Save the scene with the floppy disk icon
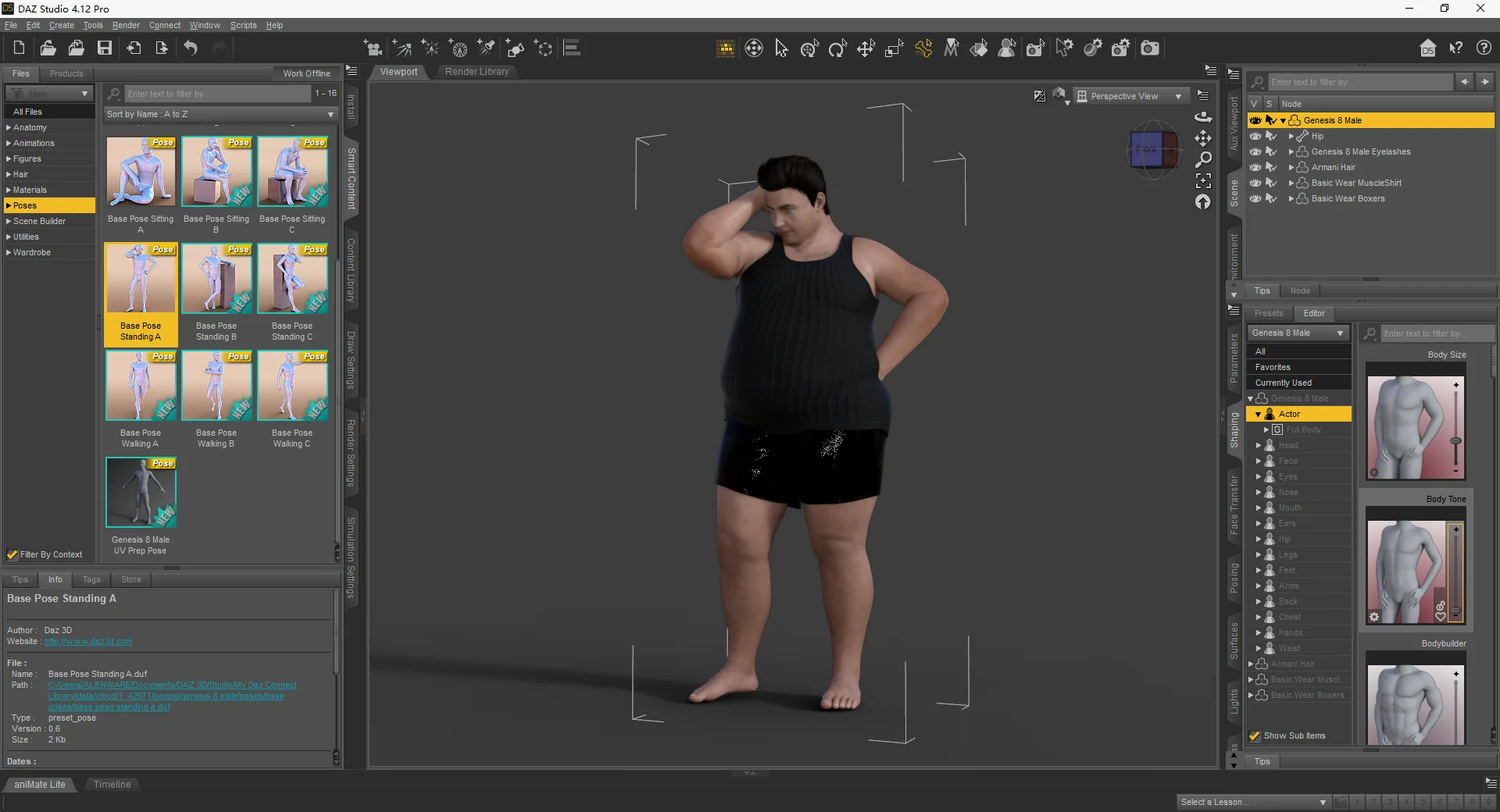This screenshot has height=812, width=1500. tap(104, 48)
